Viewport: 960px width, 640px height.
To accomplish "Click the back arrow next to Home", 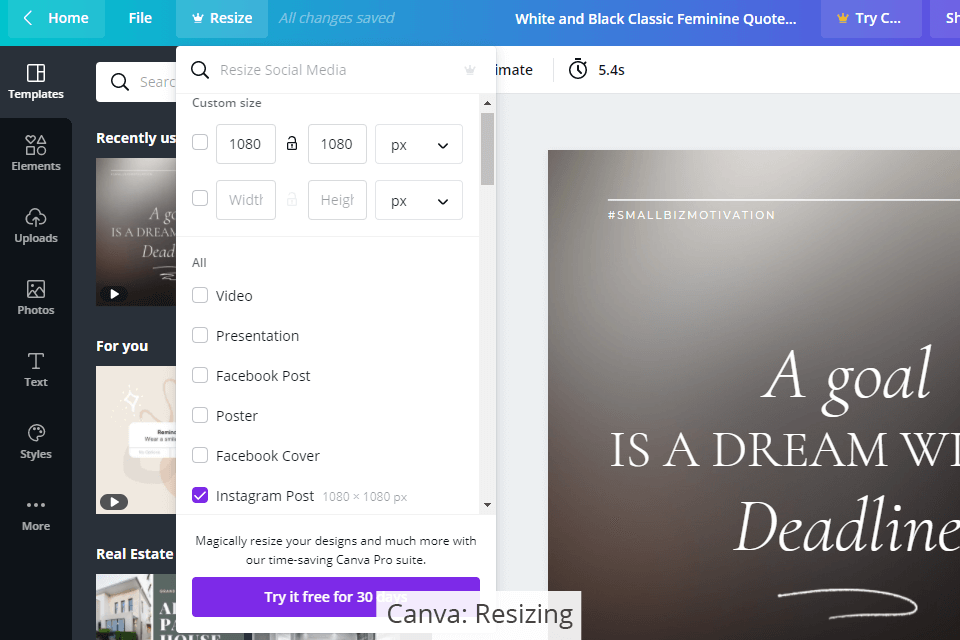I will pyautogui.click(x=28, y=18).
